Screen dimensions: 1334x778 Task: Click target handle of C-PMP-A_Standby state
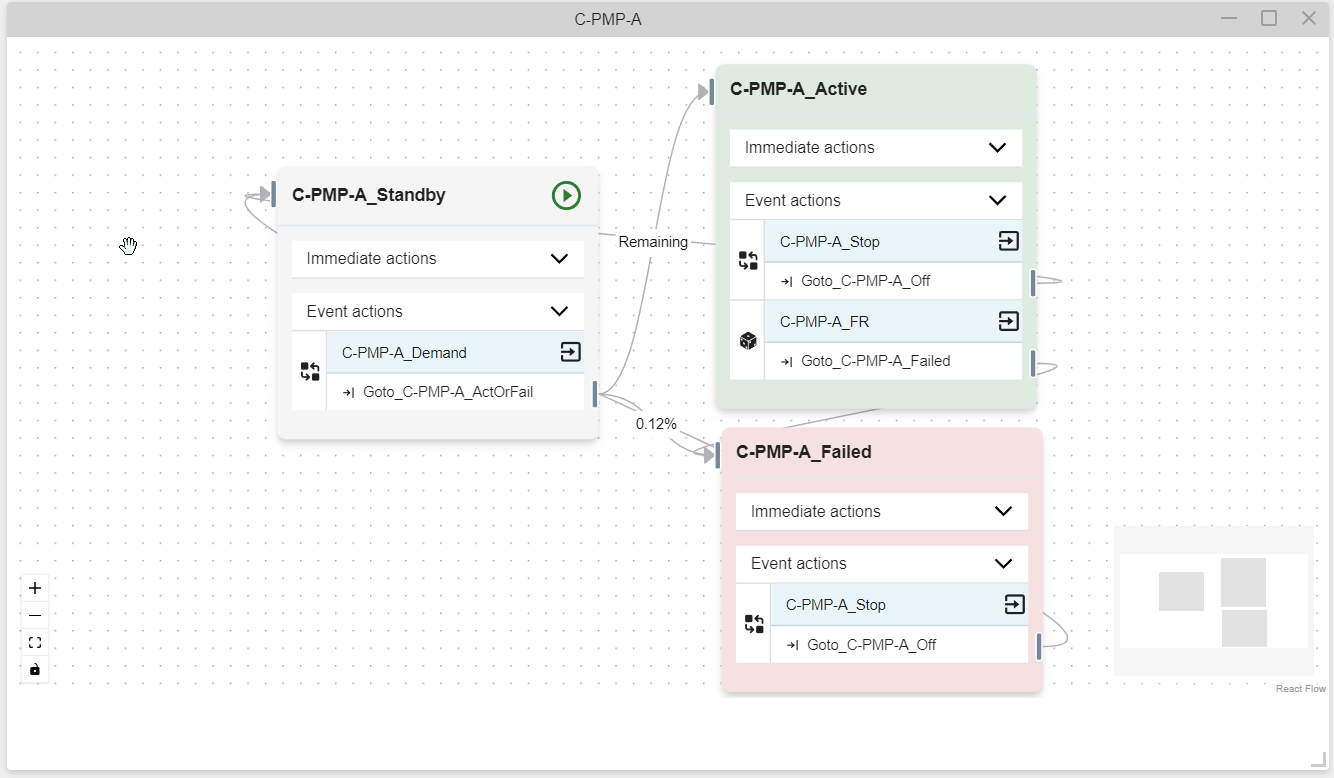[273, 195]
